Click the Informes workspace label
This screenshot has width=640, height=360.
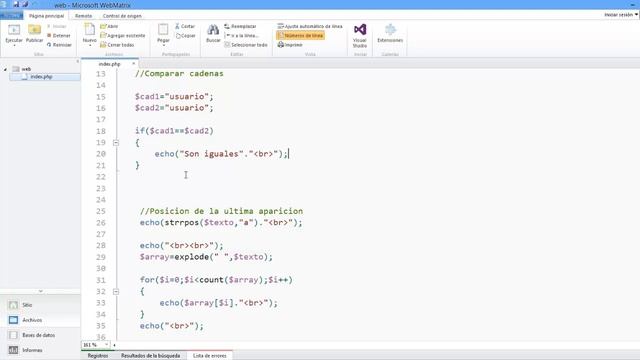pyautogui.click(x=32, y=350)
